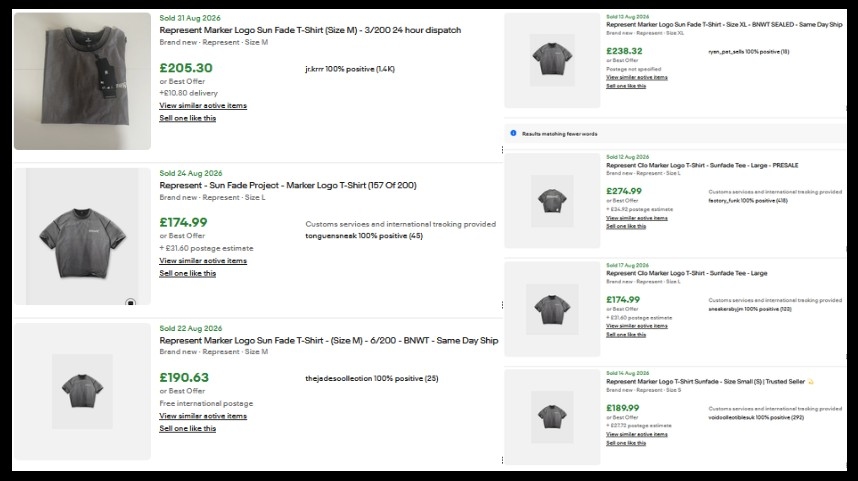
Task: Open the thumbnail of the 24 Aug listing
Action: coord(82,236)
